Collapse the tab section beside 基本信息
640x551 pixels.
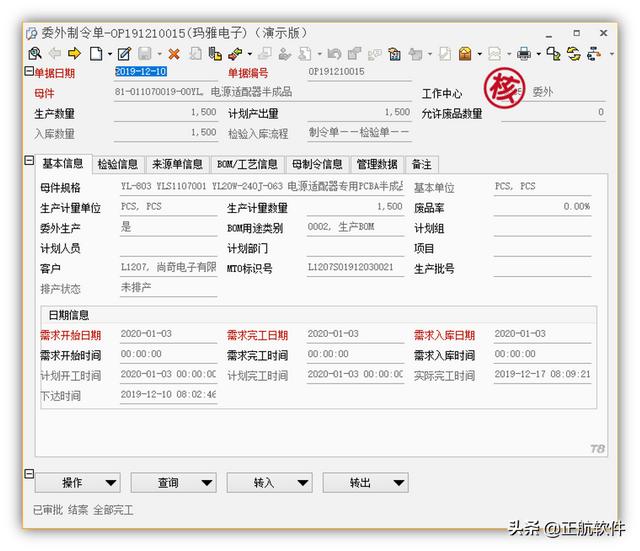click(x=28, y=161)
